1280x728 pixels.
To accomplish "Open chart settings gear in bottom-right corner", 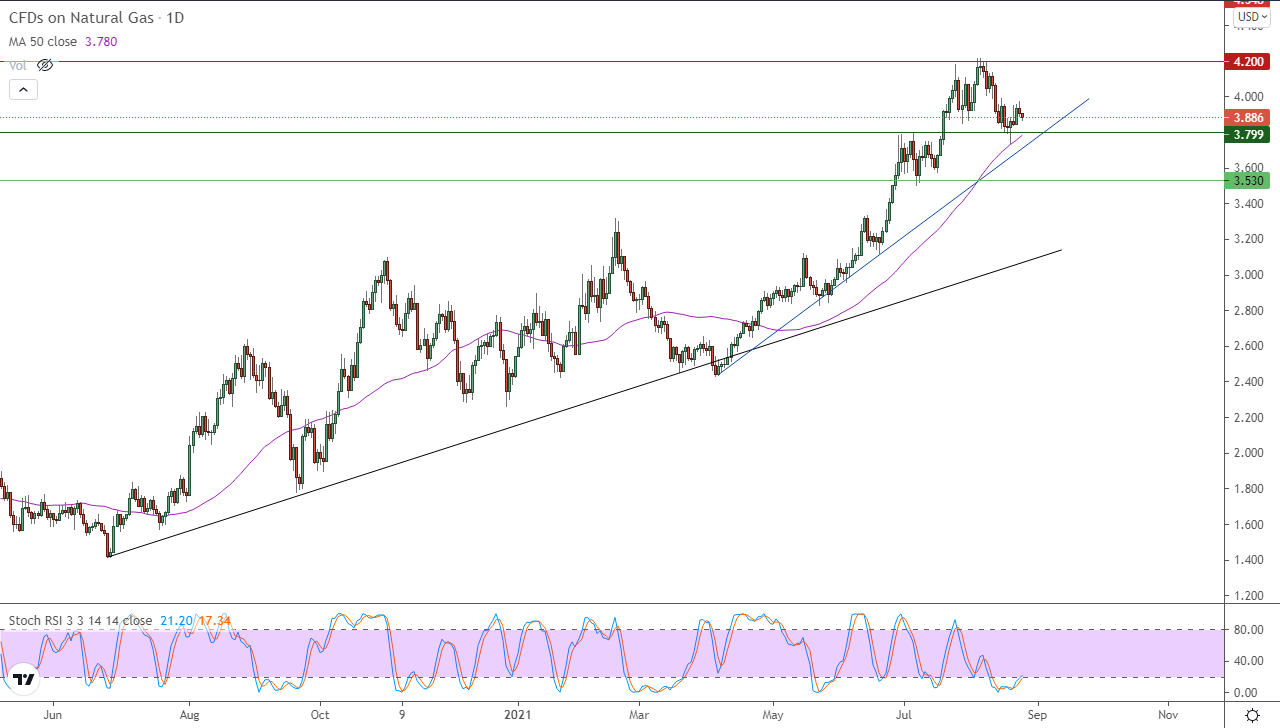I will click(x=1252, y=715).
